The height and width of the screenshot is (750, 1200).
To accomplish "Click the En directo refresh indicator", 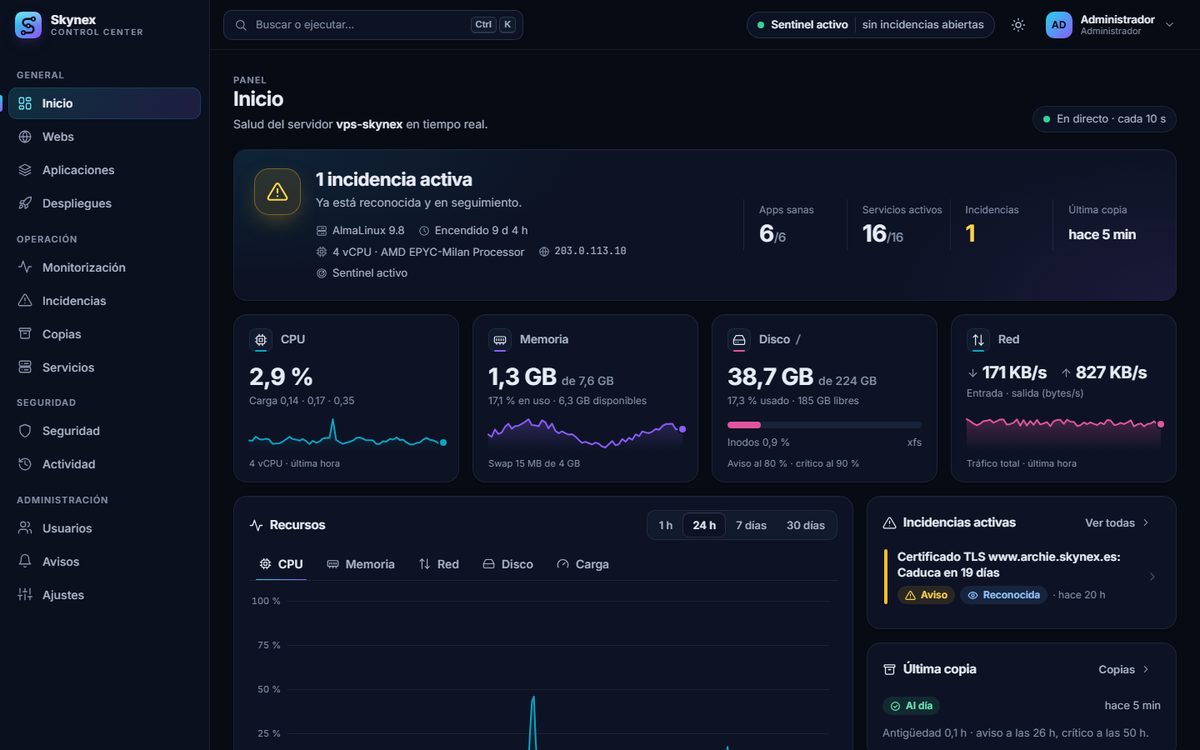I will pos(1104,119).
